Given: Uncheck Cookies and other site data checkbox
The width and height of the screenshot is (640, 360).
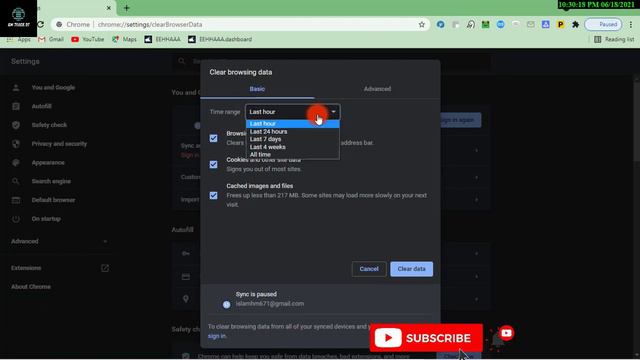Looking at the screenshot, I should point(213,164).
